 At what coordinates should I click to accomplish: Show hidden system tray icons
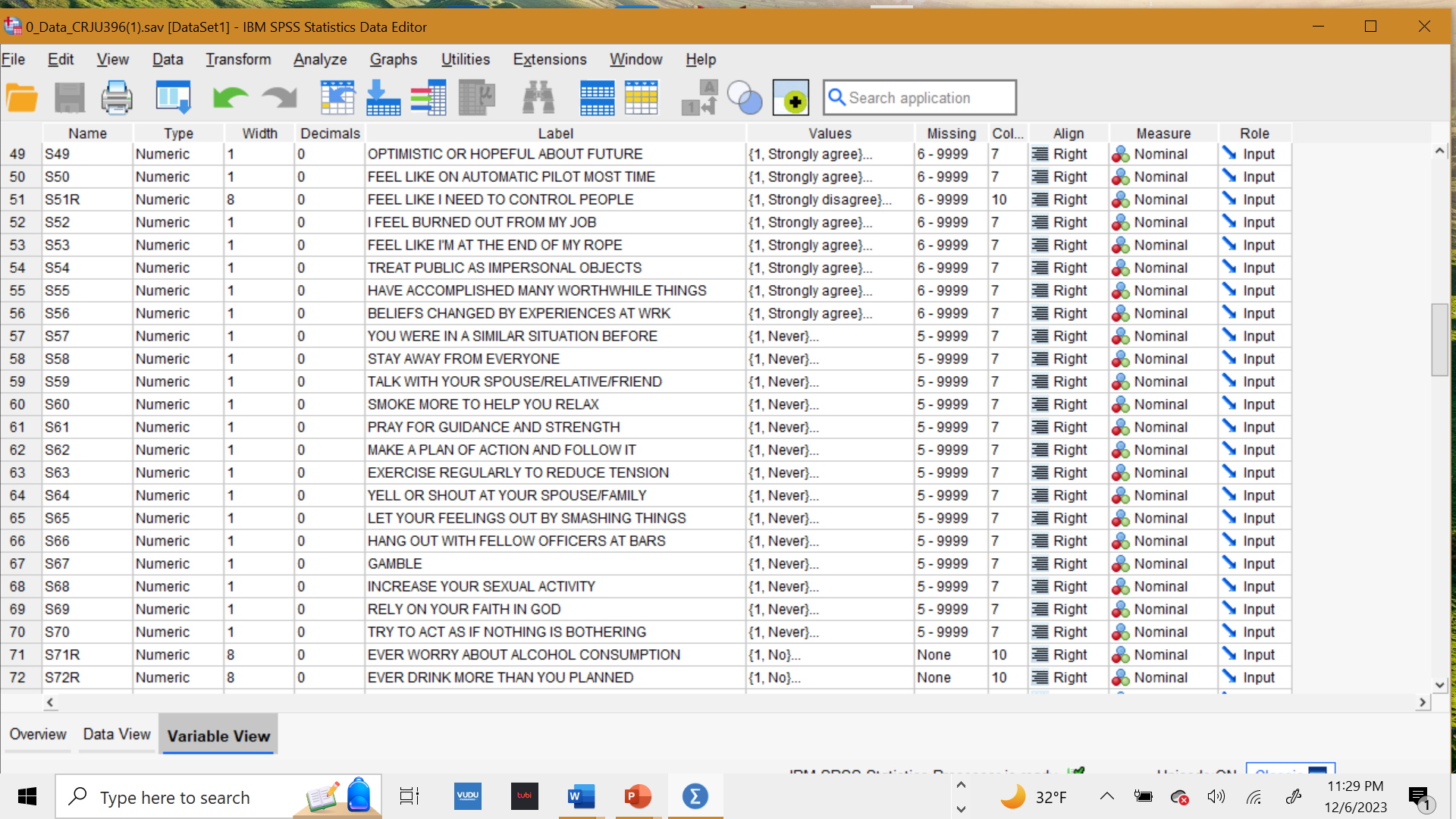tap(1107, 796)
